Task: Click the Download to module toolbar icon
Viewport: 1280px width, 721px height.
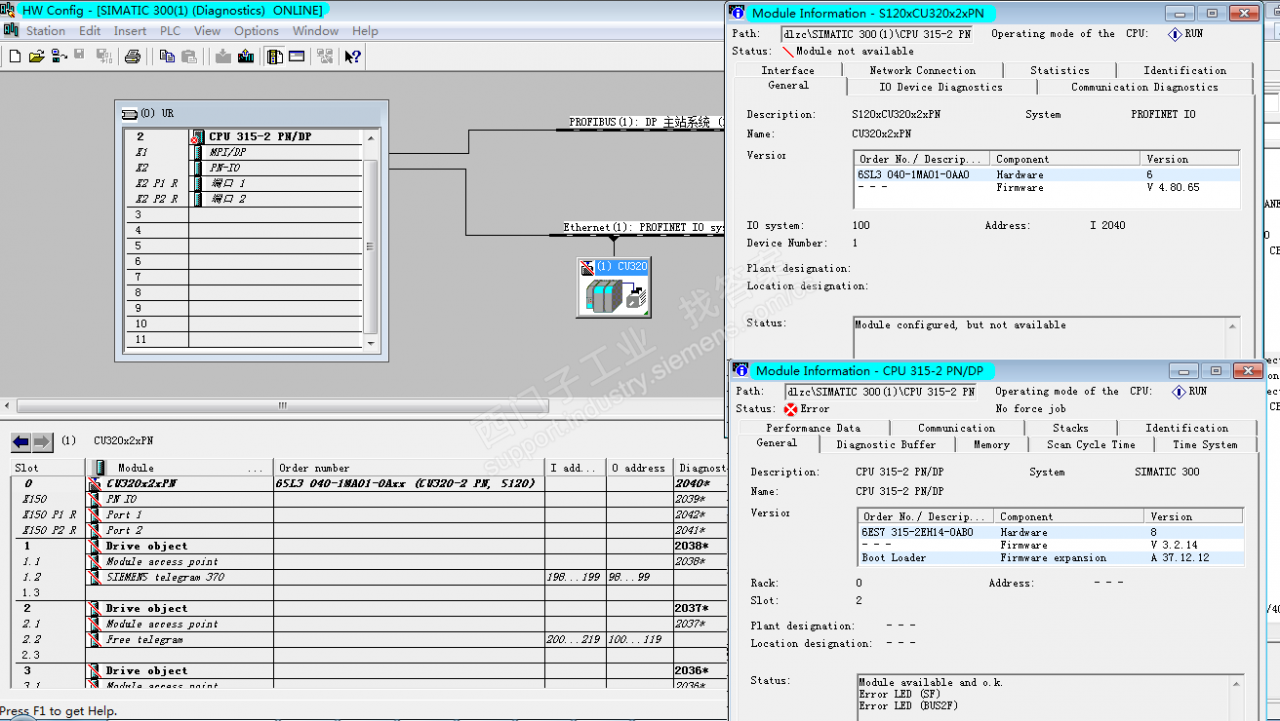Action: coord(223,56)
